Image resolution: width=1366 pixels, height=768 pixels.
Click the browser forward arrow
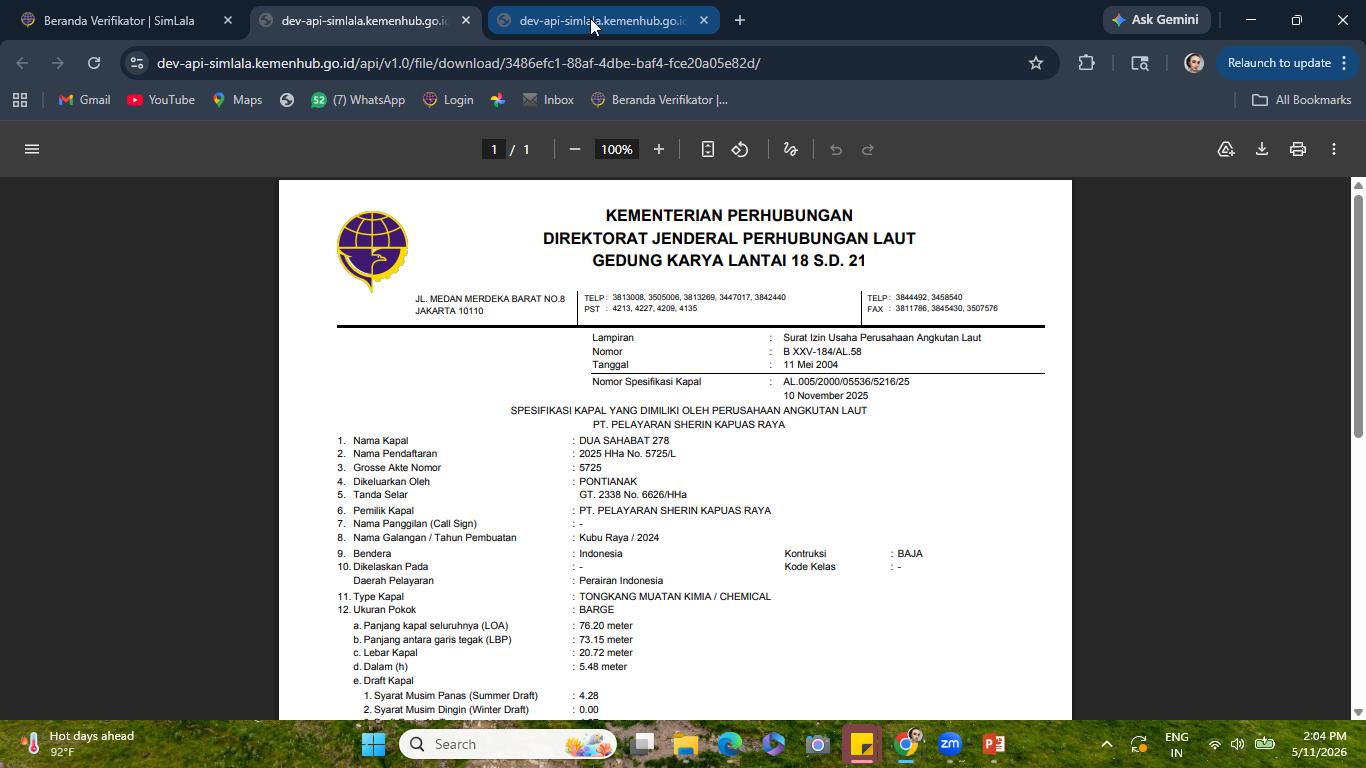(x=58, y=63)
